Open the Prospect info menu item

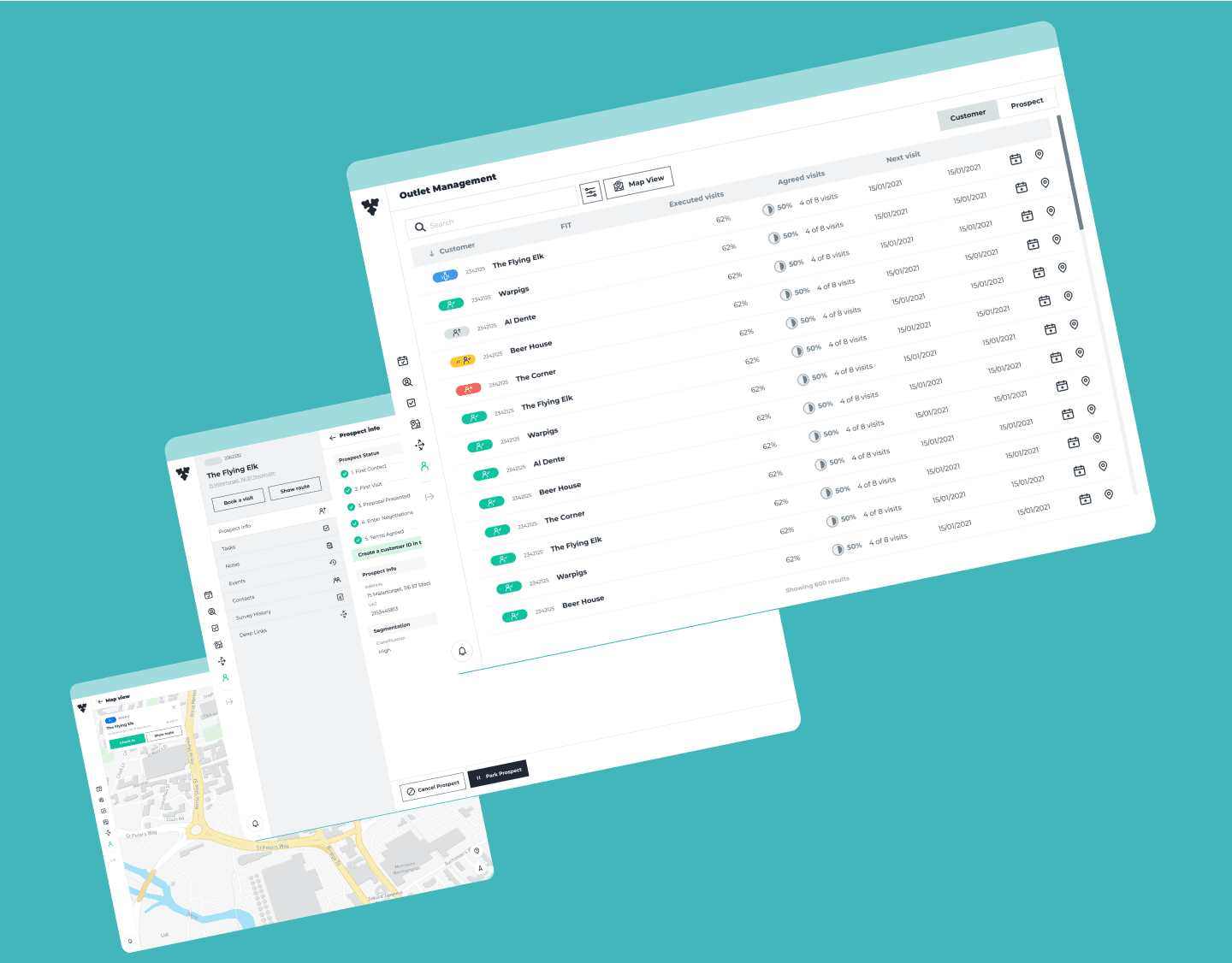(x=272, y=522)
